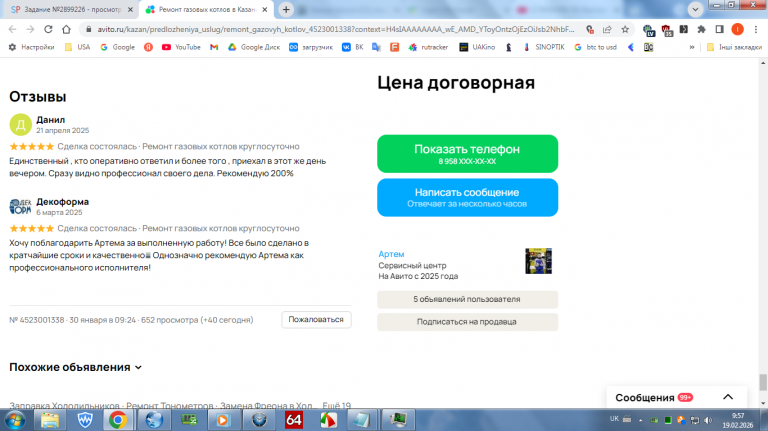The image size is (768, 431).
Task: Open the share page icon
Action: (607, 29)
